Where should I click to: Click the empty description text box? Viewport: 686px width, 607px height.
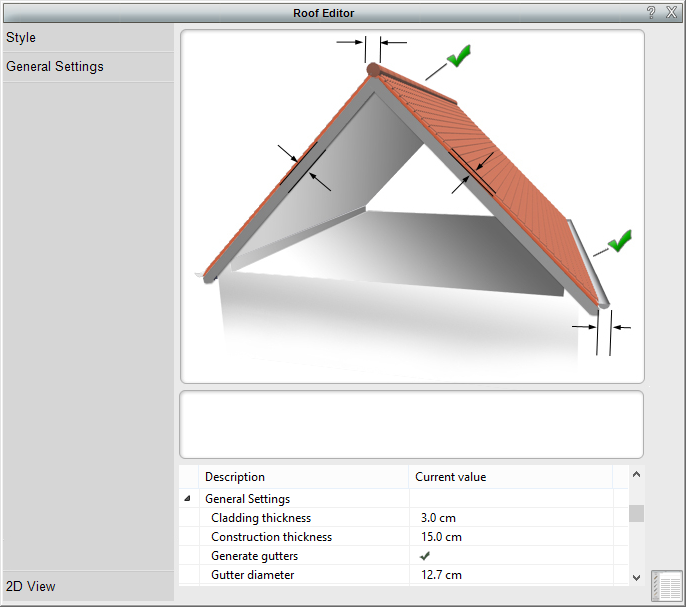pos(411,425)
